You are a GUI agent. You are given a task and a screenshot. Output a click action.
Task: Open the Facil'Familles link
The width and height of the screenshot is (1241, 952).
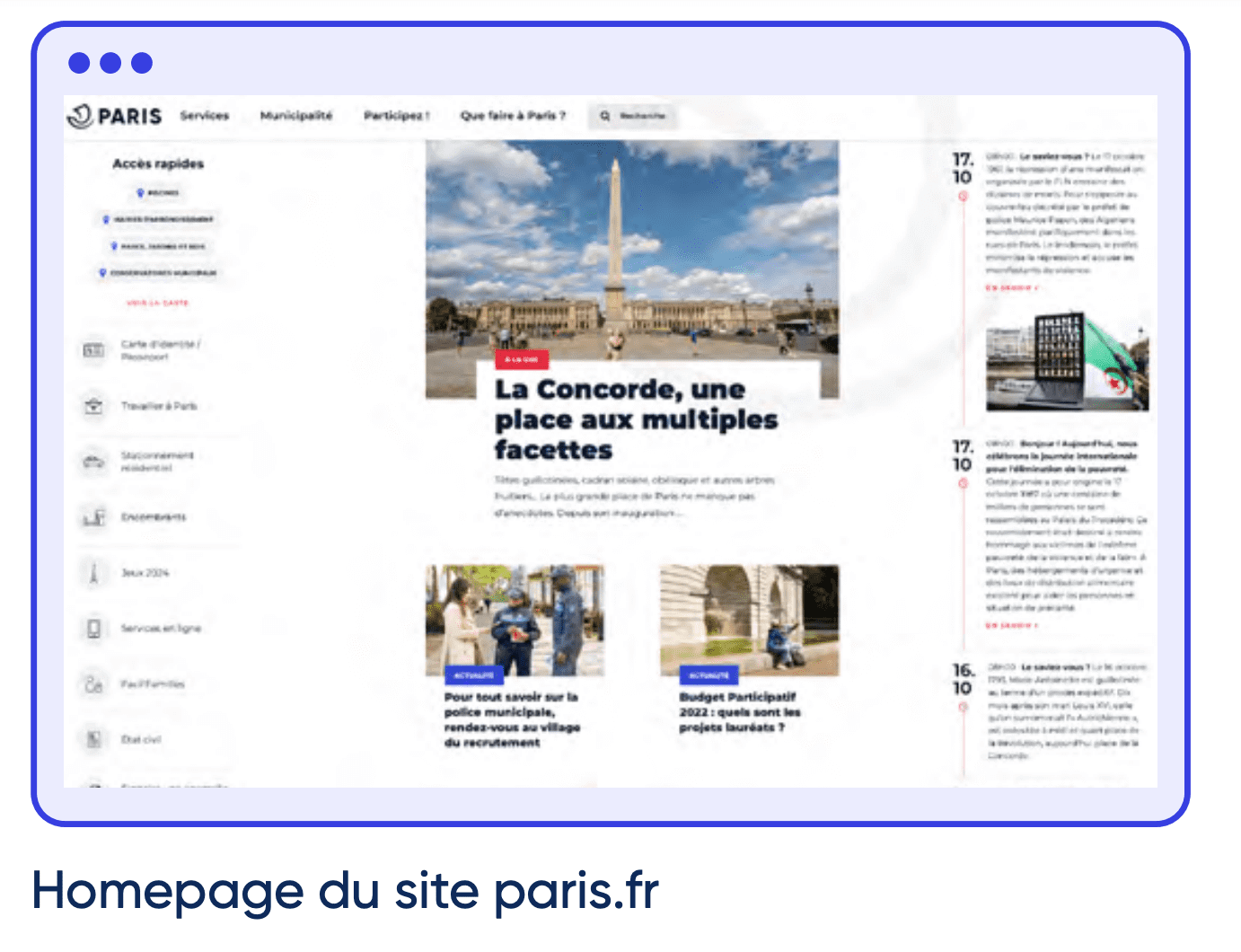click(x=153, y=684)
